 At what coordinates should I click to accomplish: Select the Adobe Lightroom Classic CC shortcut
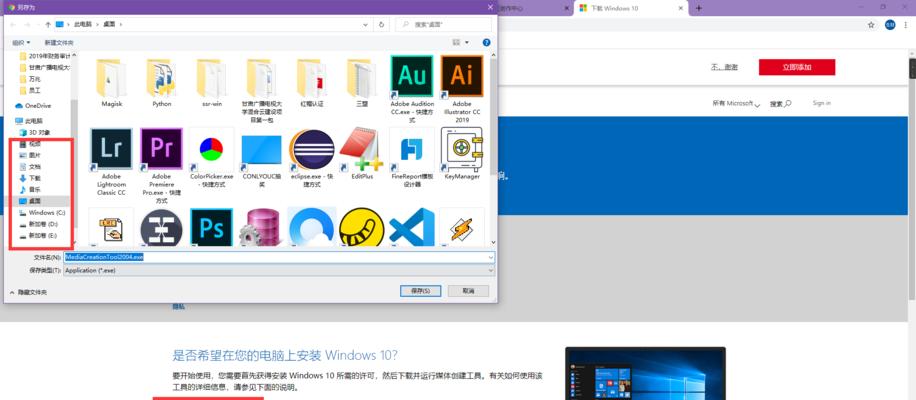pyautogui.click(x=112, y=161)
